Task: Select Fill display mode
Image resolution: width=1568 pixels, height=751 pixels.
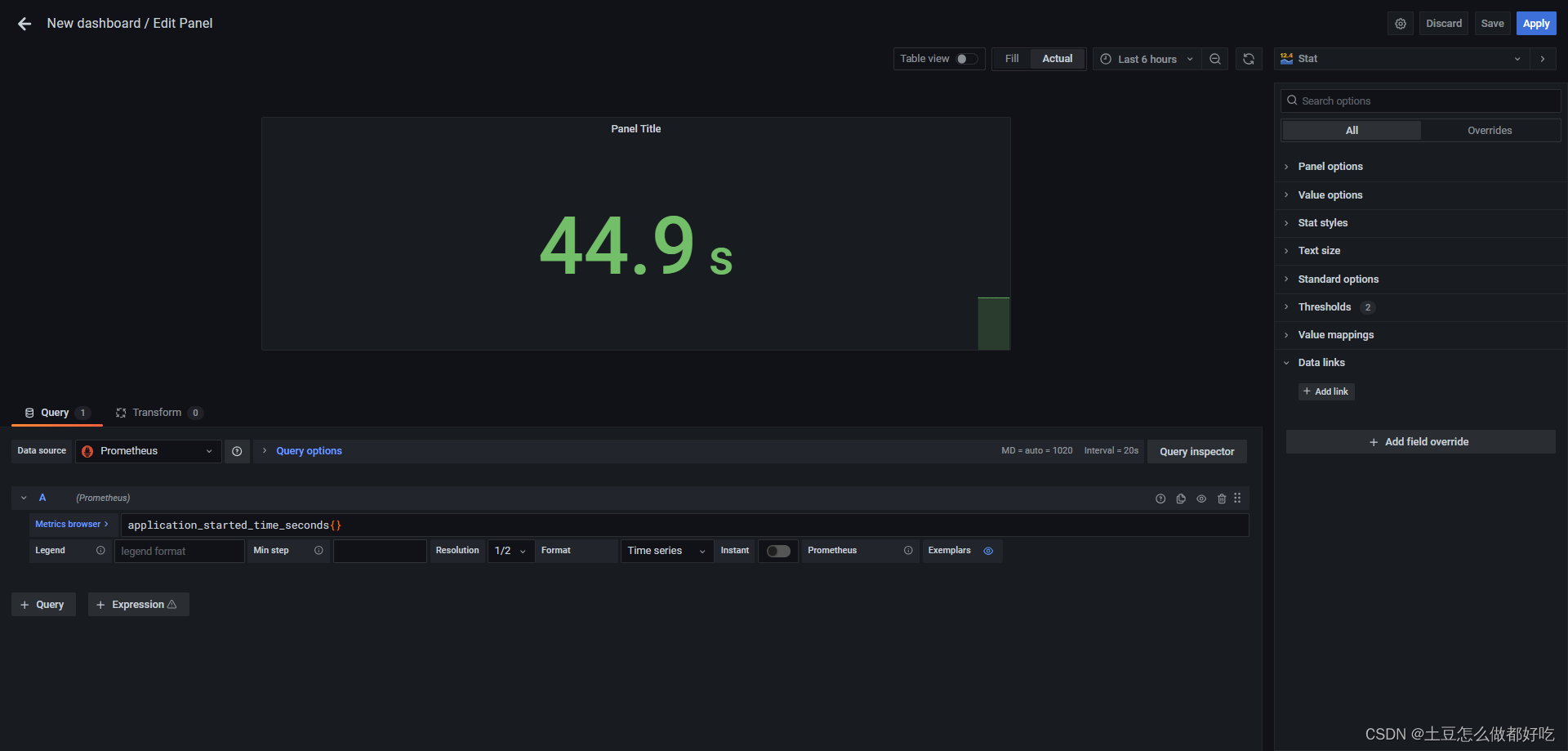Action: [1012, 59]
